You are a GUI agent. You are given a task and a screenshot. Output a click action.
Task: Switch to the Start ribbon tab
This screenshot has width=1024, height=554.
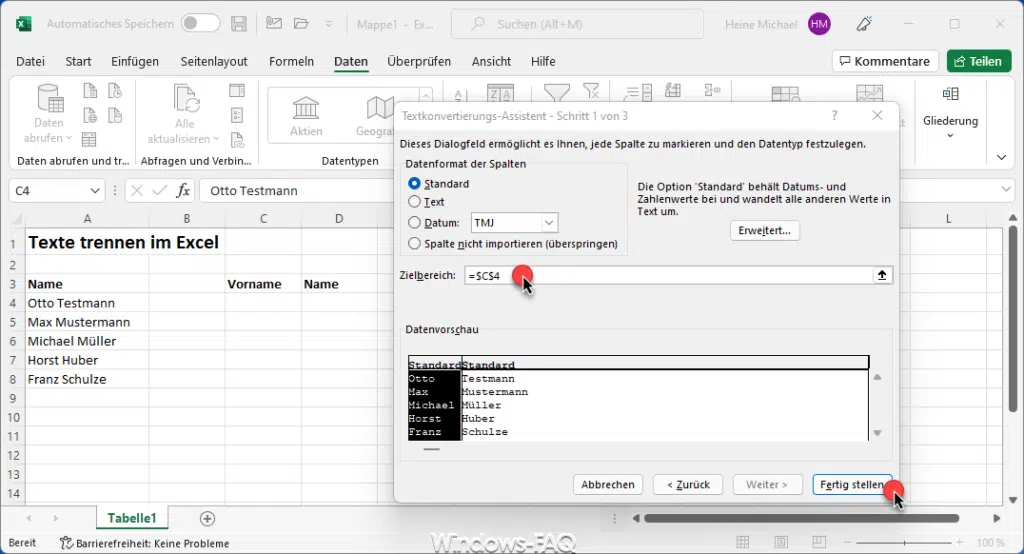point(78,61)
